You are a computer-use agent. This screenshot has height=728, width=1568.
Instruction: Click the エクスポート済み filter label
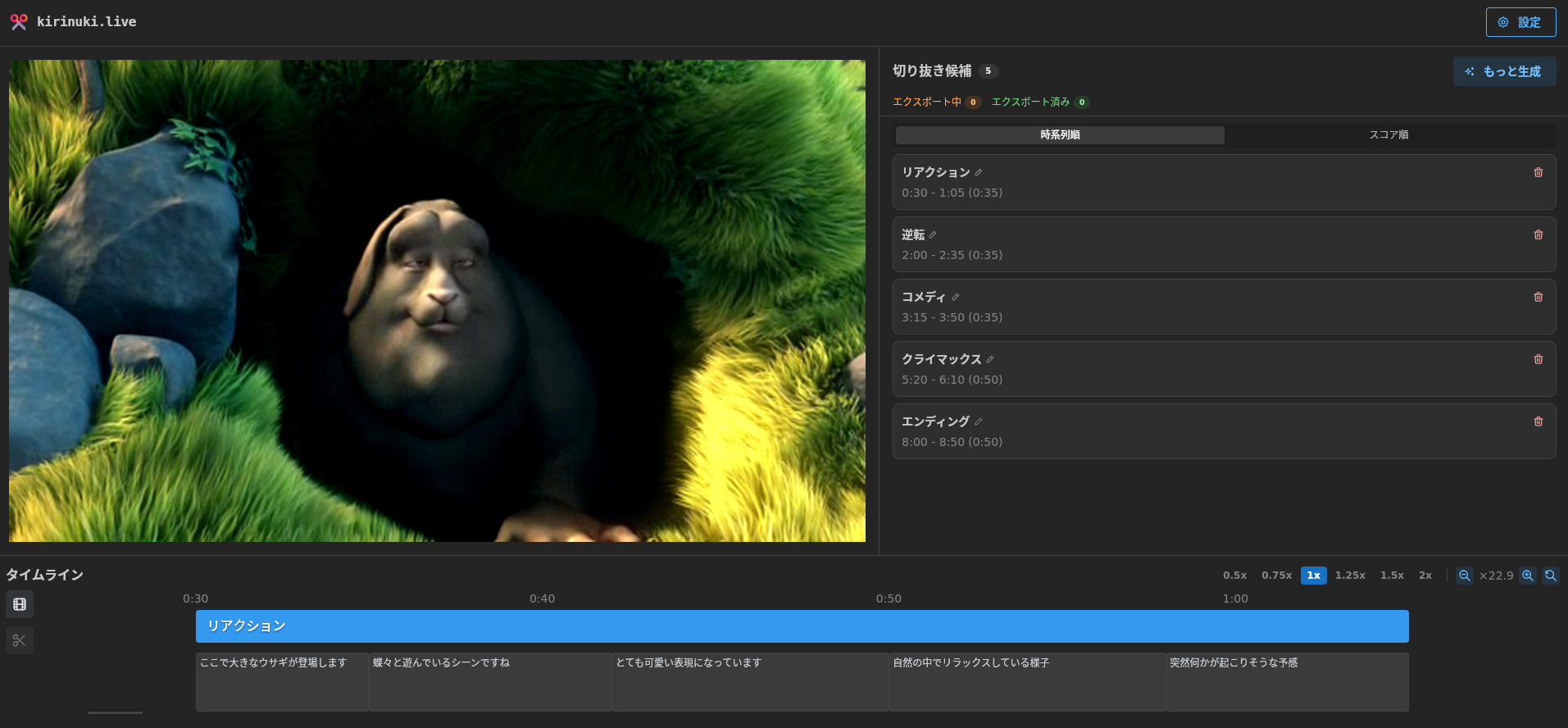tap(1030, 102)
